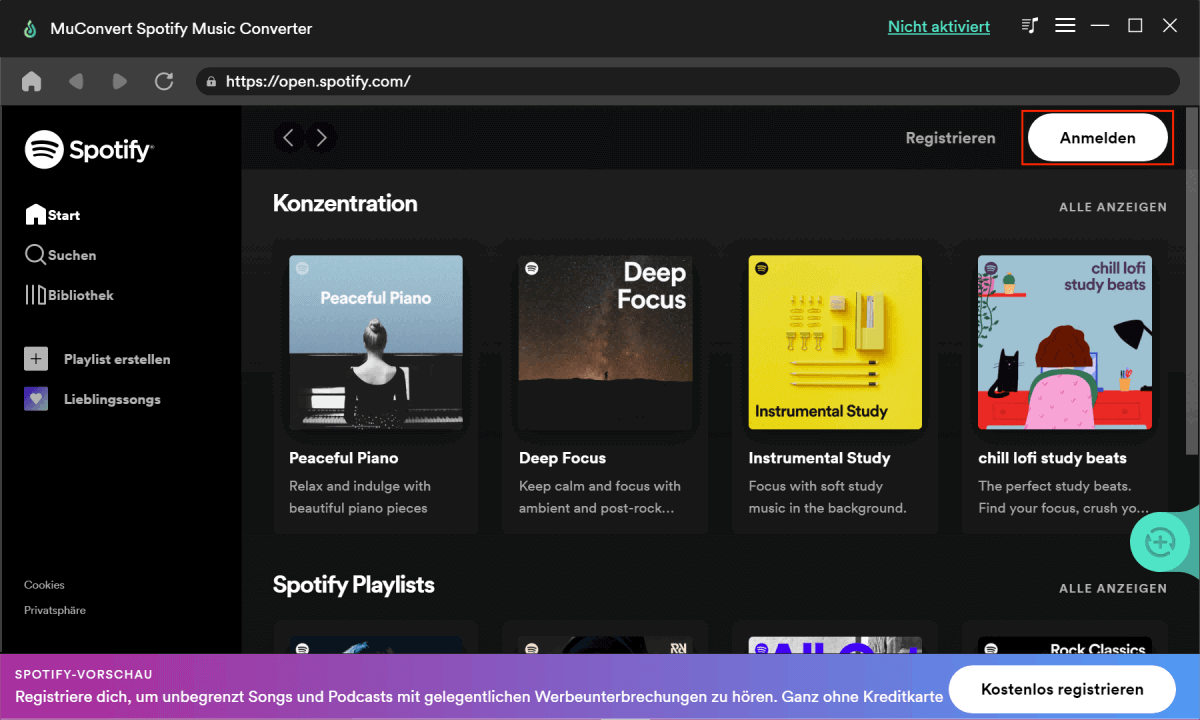Navigate back with the browser back arrow
The image size is (1200, 720).
(76, 81)
